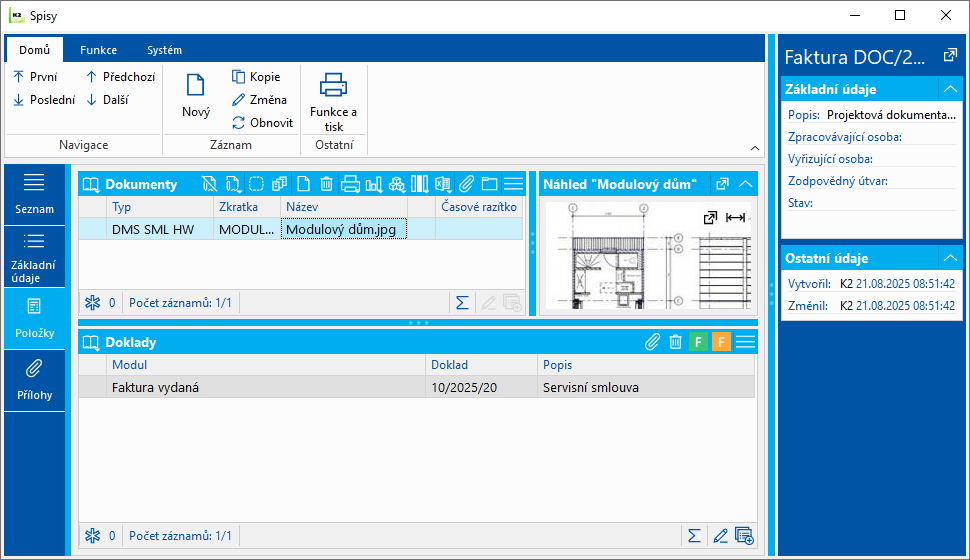This screenshot has width=970, height=560.
Task: Click the trash icon in Dokumenty toolbar
Action: [x=327, y=184]
